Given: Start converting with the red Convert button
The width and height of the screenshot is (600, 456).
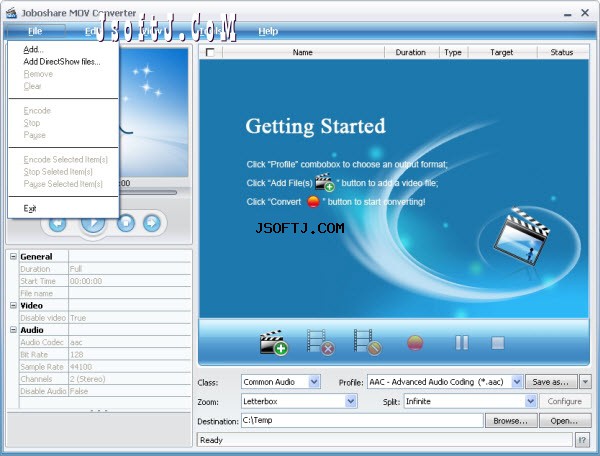Looking at the screenshot, I should click(x=415, y=343).
